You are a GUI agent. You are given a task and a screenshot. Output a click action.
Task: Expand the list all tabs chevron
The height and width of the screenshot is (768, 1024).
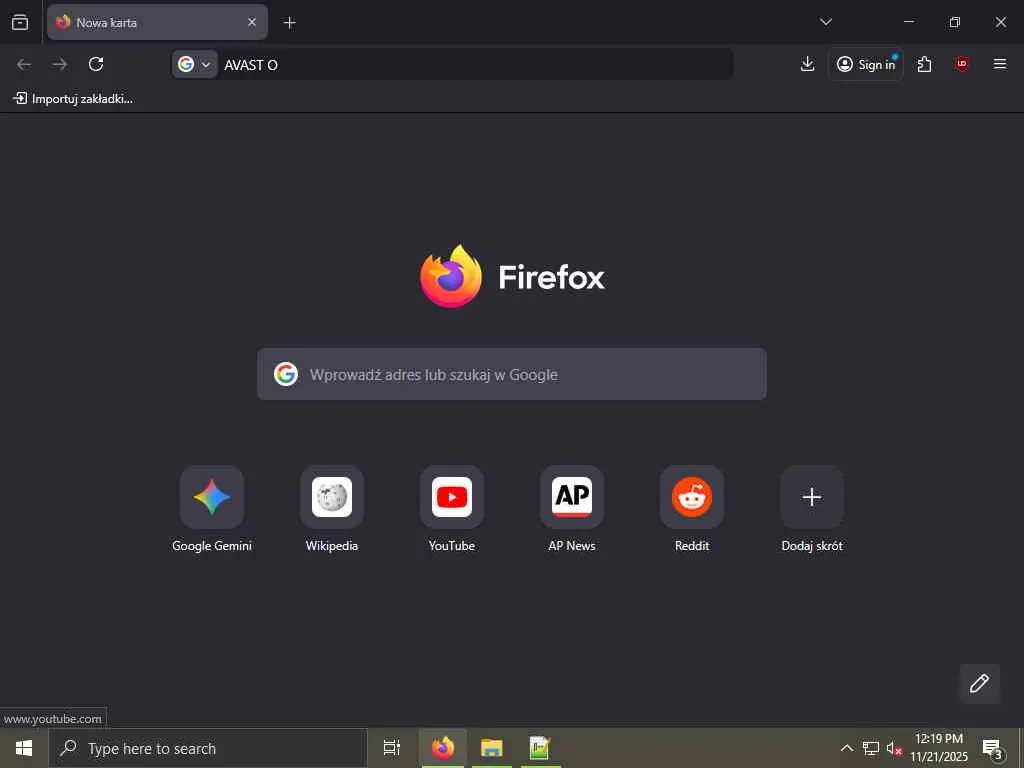coord(825,22)
